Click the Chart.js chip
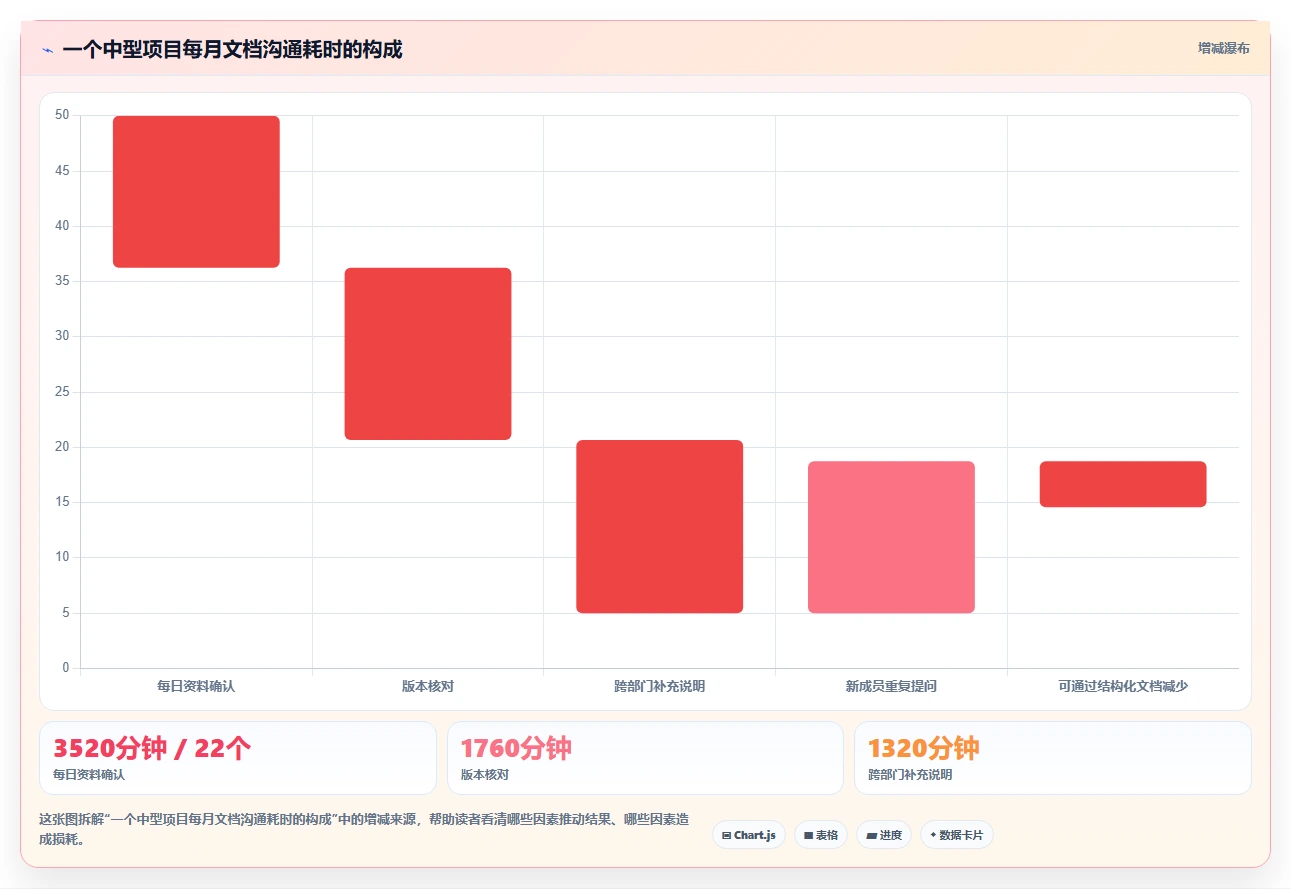The height and width of the screenshot is (889, 1291). pos(749,835)
